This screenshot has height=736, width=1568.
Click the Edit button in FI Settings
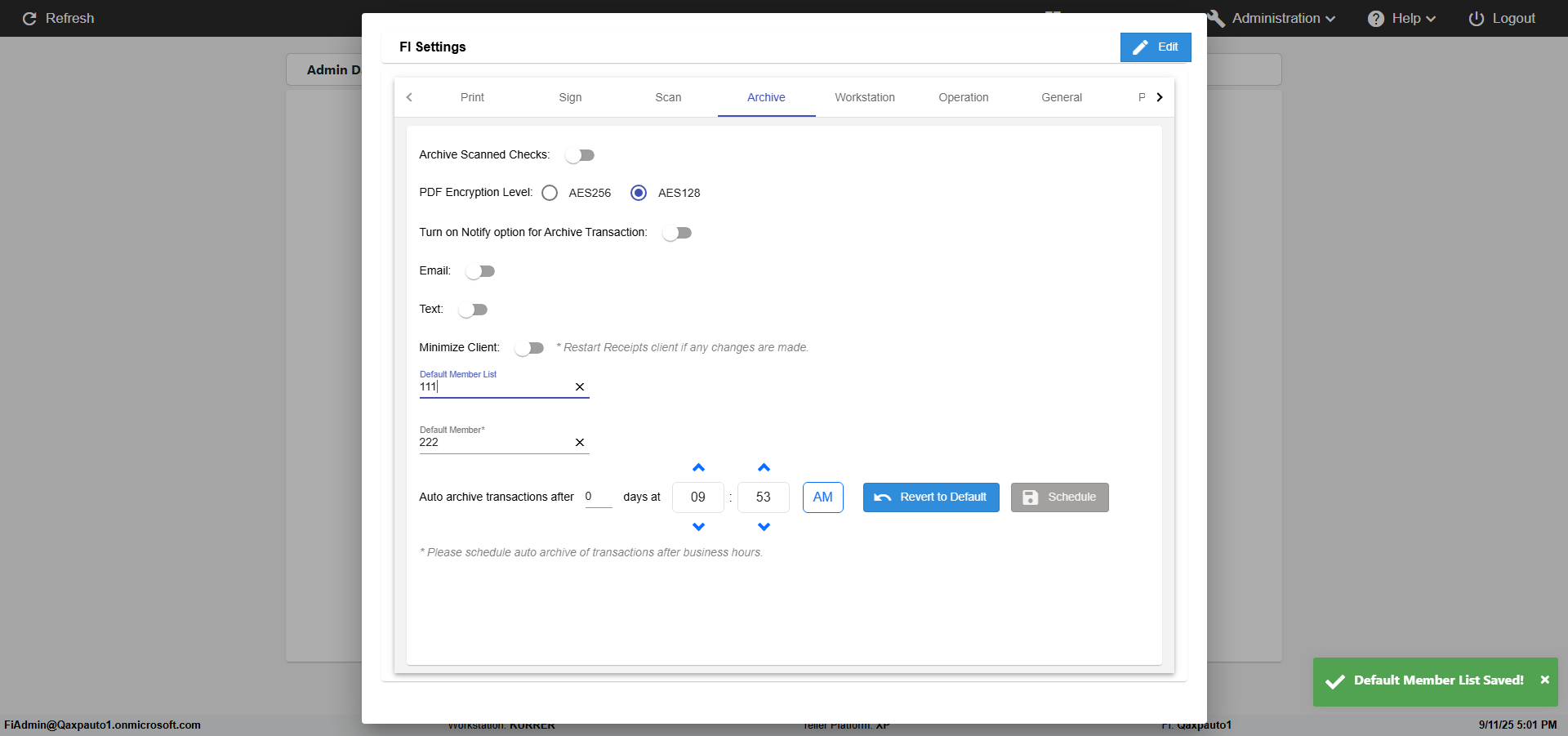pos(1156,47)
